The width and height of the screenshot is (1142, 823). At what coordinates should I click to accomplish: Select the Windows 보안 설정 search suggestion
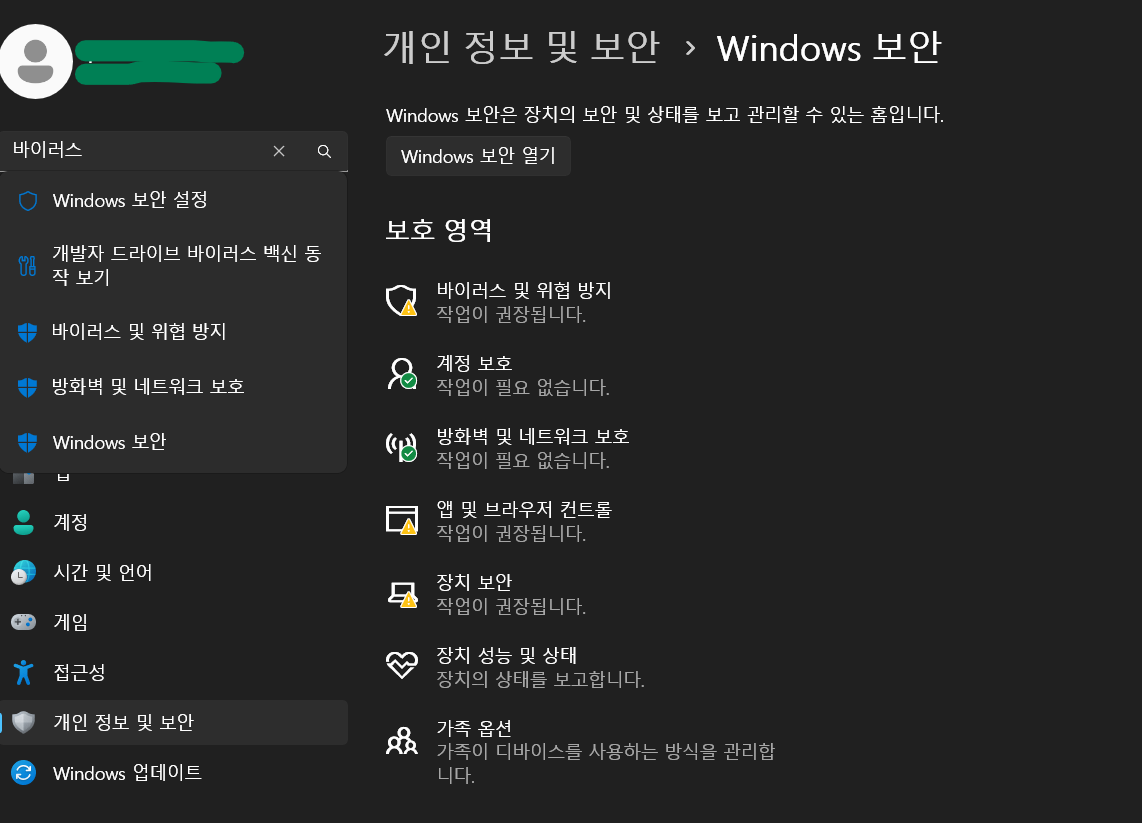point(173,200)
